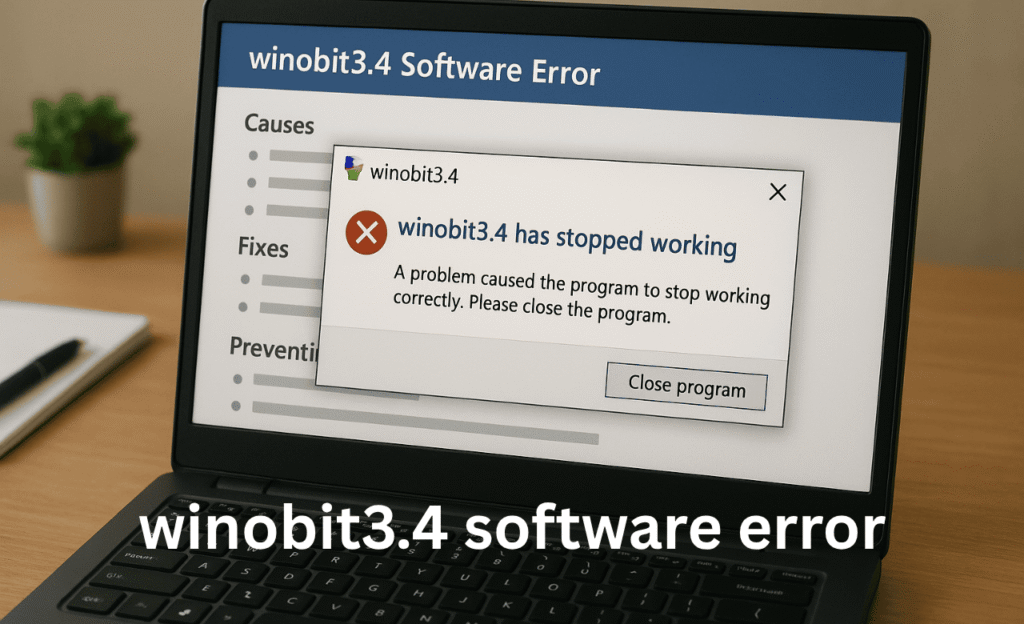This screenshot has width=1024, height=624.
Task: Click the blue 'winobit3.4 Software Error' header
Action: (x=560, y=72)
